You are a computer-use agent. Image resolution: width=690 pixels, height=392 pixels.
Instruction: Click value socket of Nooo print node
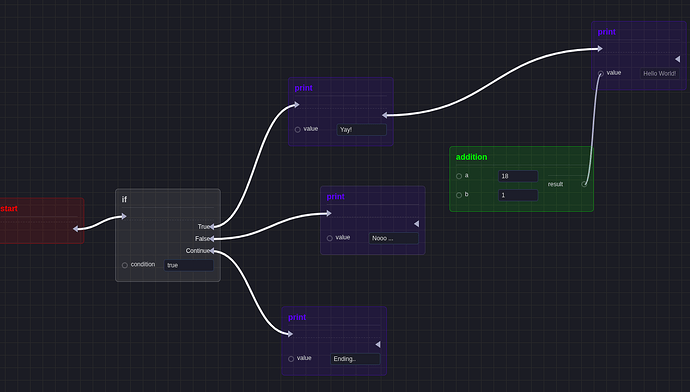coord(330,238)
